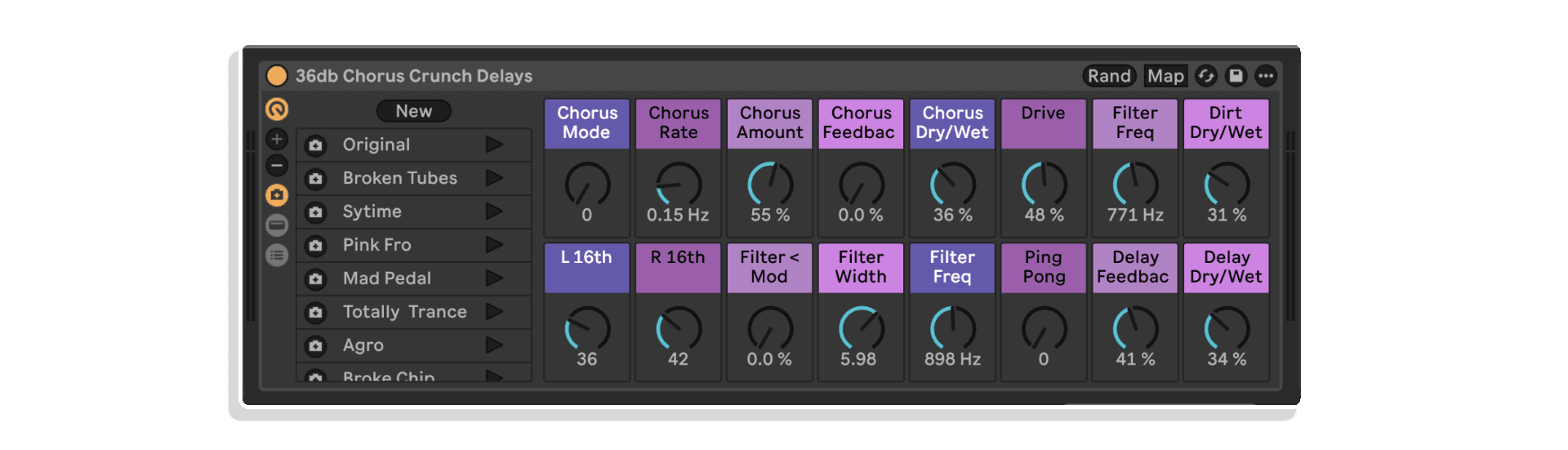Select the Original variation name
Image resolution: width=1568 pixels, height=450 pixels.
click(x=376, y=145)
